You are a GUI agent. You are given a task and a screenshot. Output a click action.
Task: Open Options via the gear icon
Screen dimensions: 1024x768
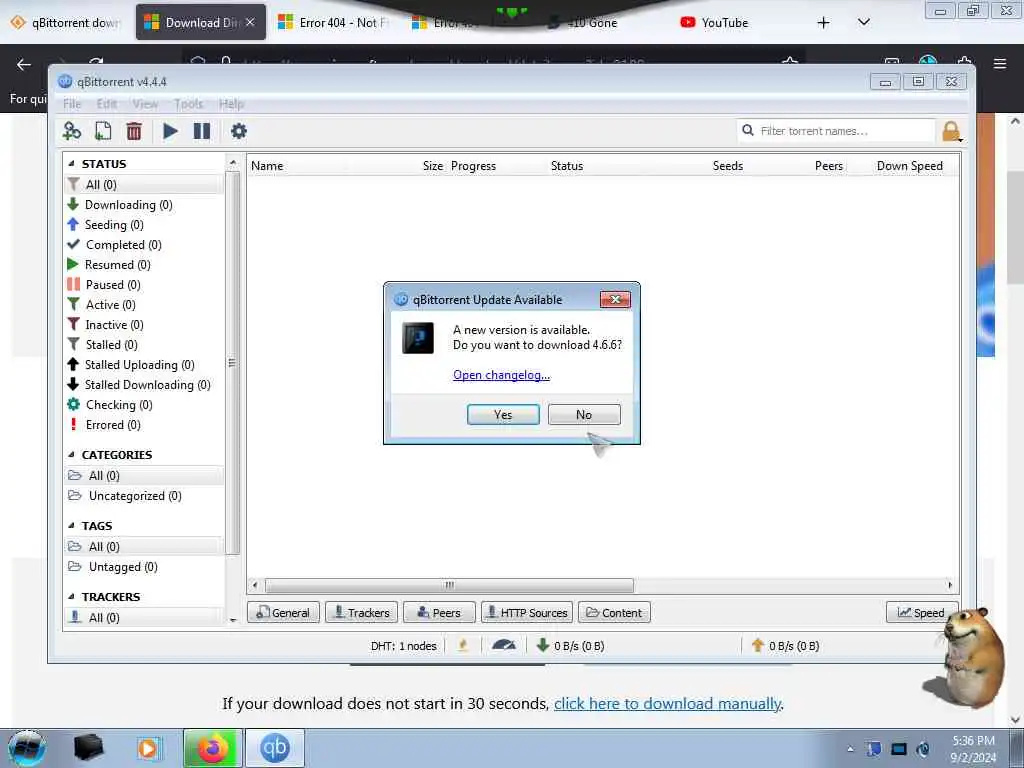tap(239, 131)
